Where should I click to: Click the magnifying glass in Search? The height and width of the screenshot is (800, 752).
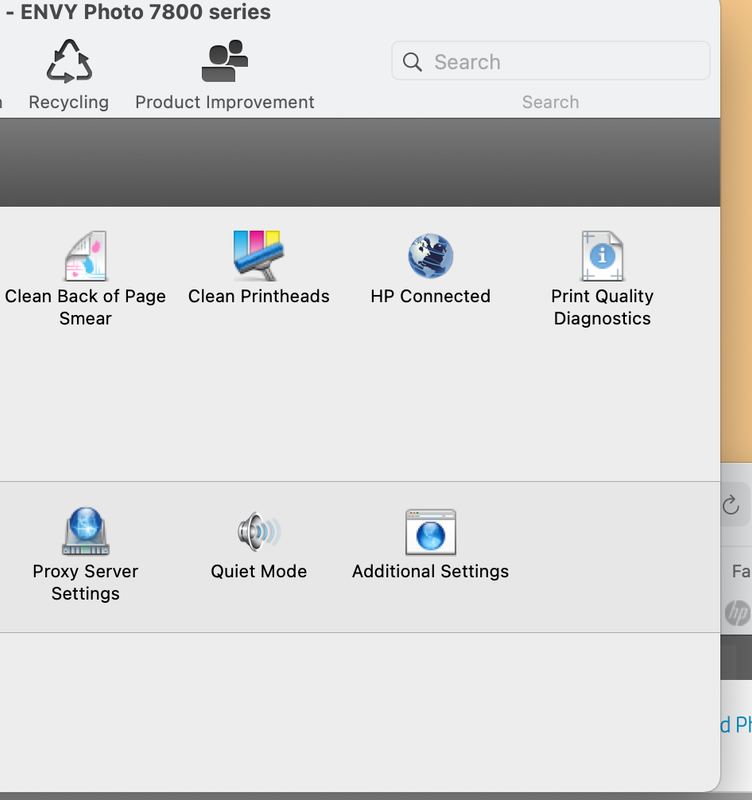(412, 62)
